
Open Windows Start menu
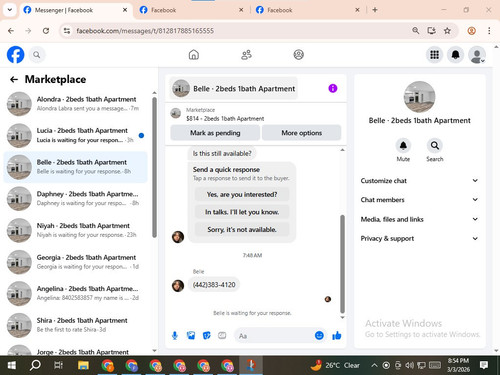click(x=12, y=365)
